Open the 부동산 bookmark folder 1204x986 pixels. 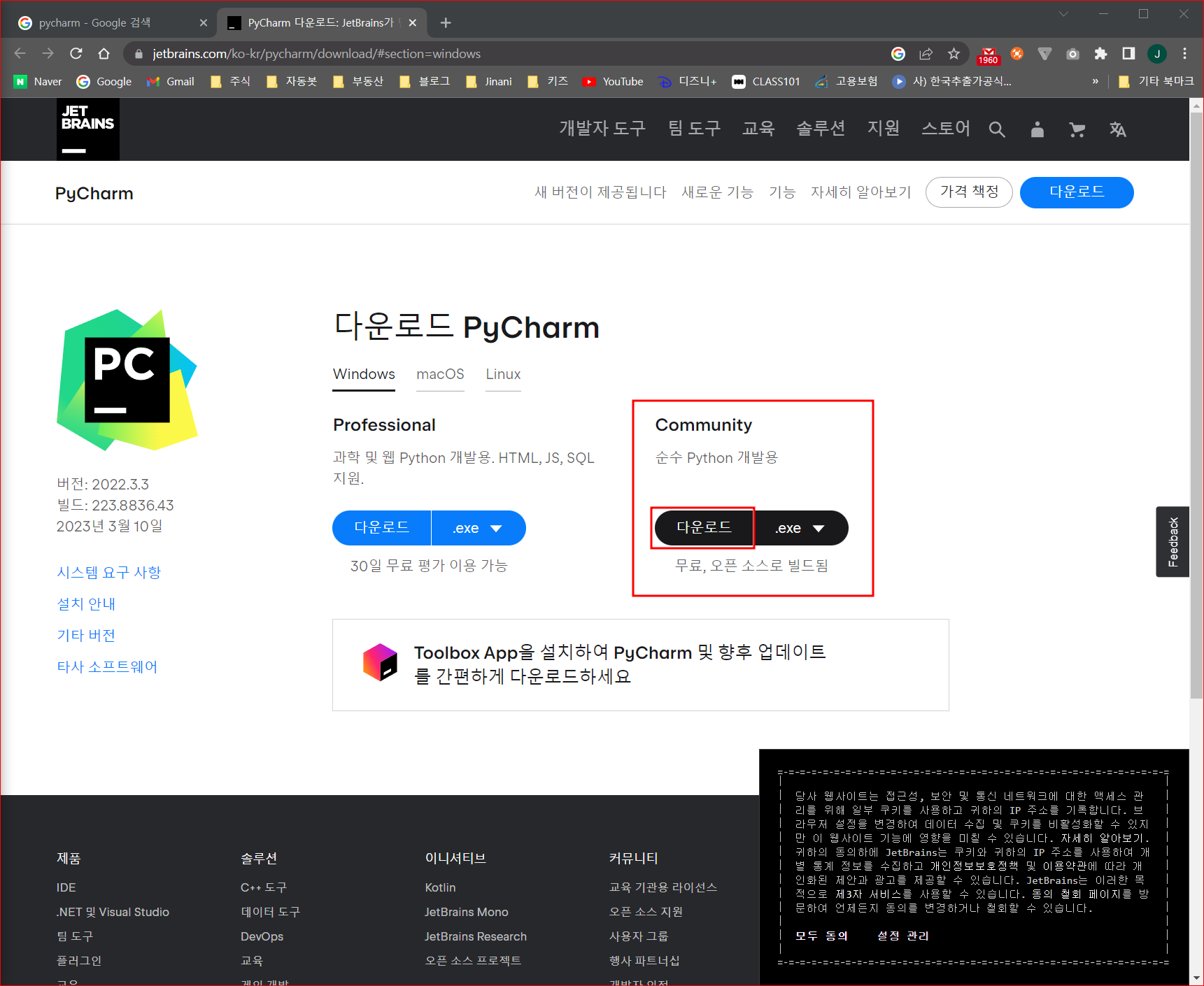click(x=358, y=82)
